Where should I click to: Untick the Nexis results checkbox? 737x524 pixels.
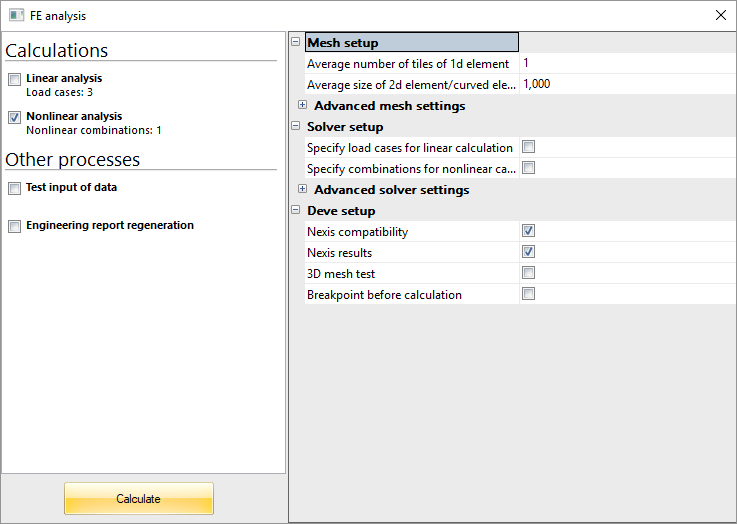tap(528, 252)
